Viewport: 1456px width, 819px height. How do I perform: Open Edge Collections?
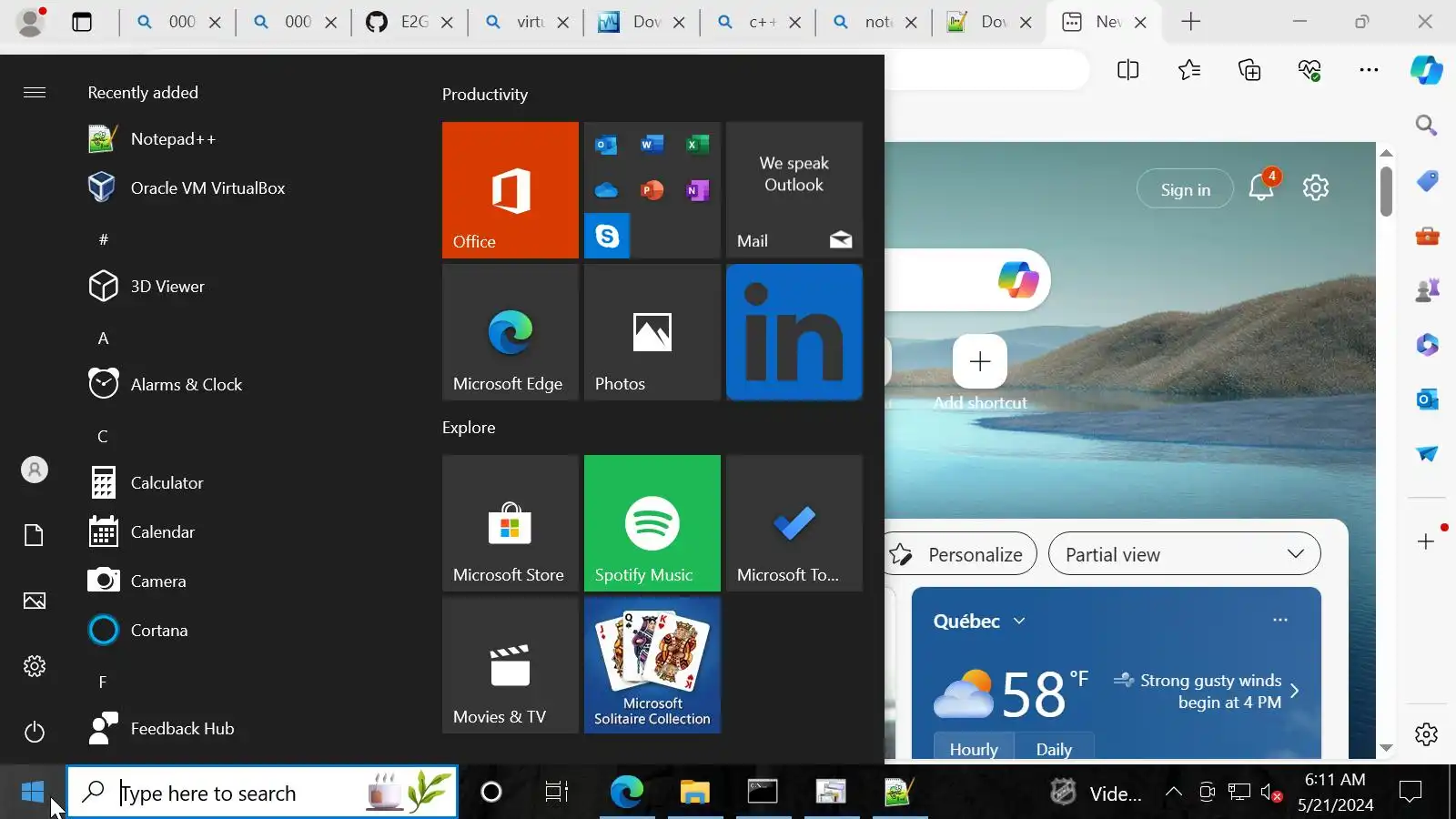1249,70
